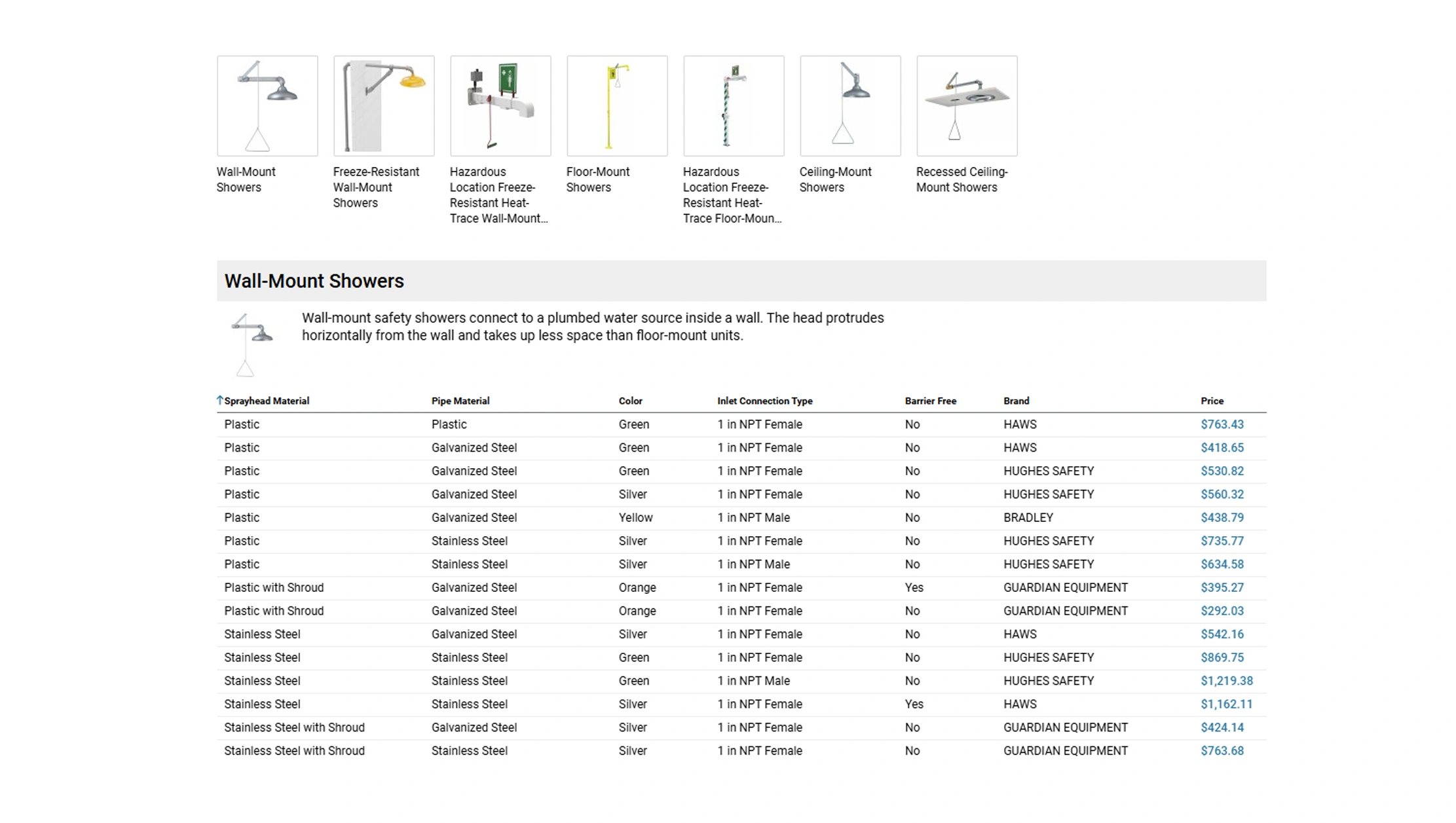Open the $418.65 price link
This screenshot has width=1456, height=823.
(x=1222, y=448)
